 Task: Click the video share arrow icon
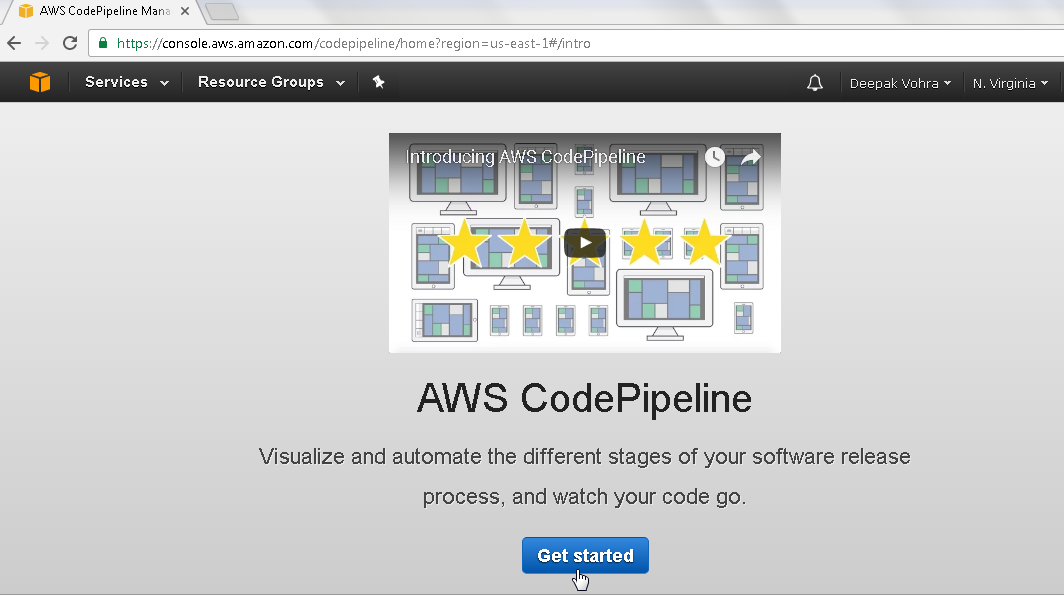click(750, 157)
